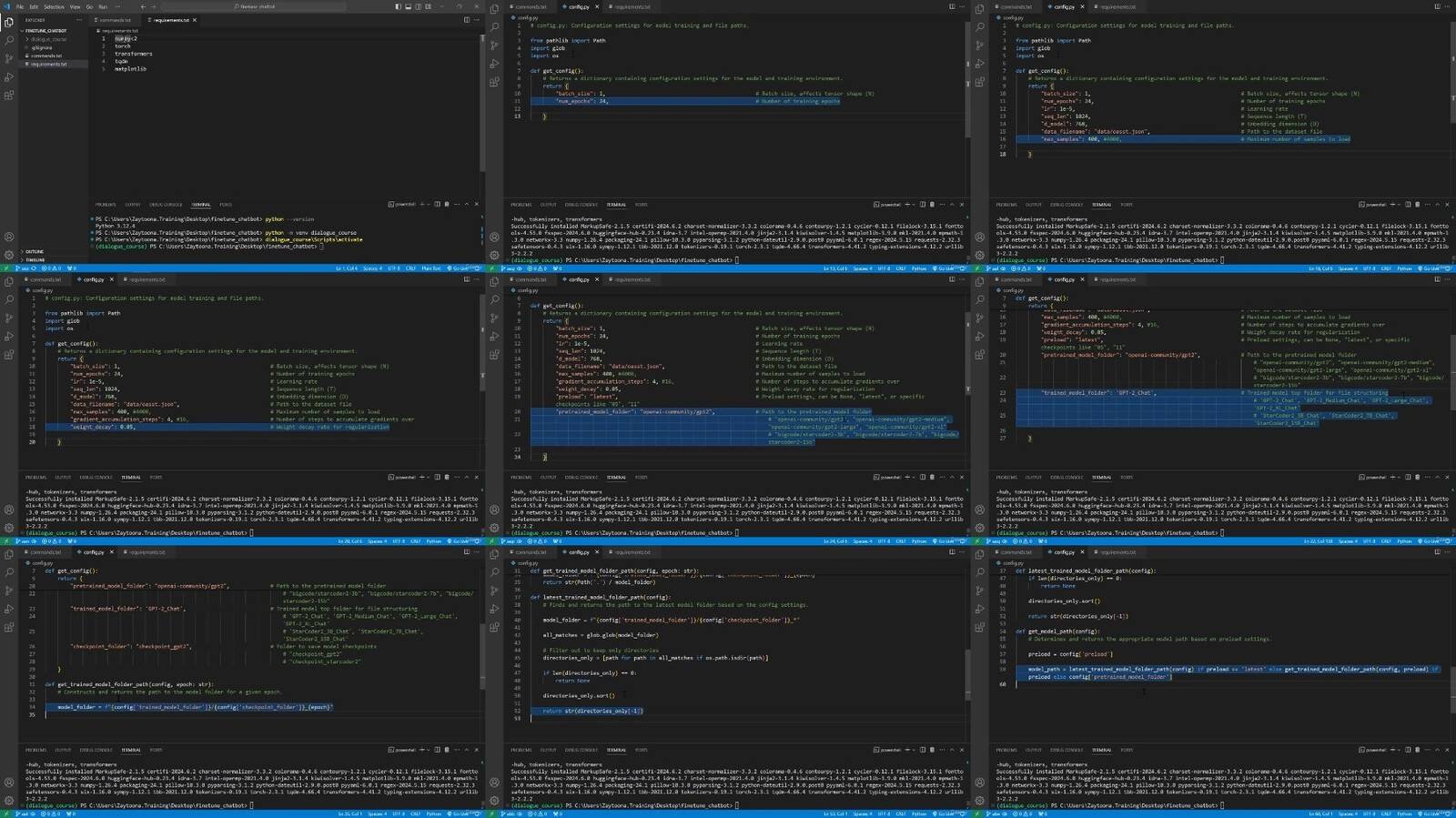Image resolution: width=1456 pixels, height=818 pixels.
Task: Toggle Panel visibility from the title bar
Action: (x=408, y=6)
